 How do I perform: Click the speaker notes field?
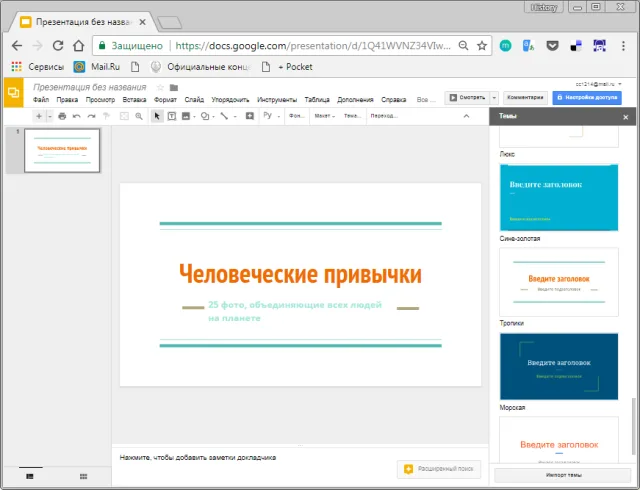[x=300, y=457]
